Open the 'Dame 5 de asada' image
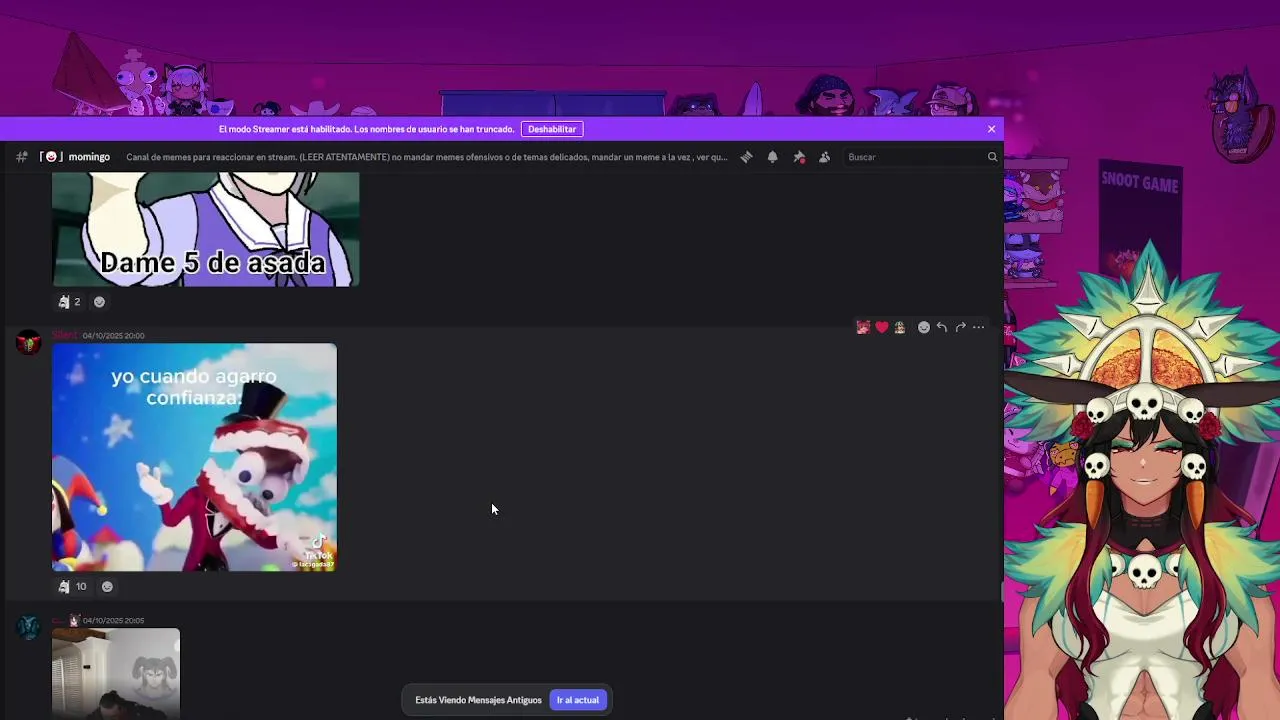Viewport: 1280px width, 720px height. (x=205, y=229)
